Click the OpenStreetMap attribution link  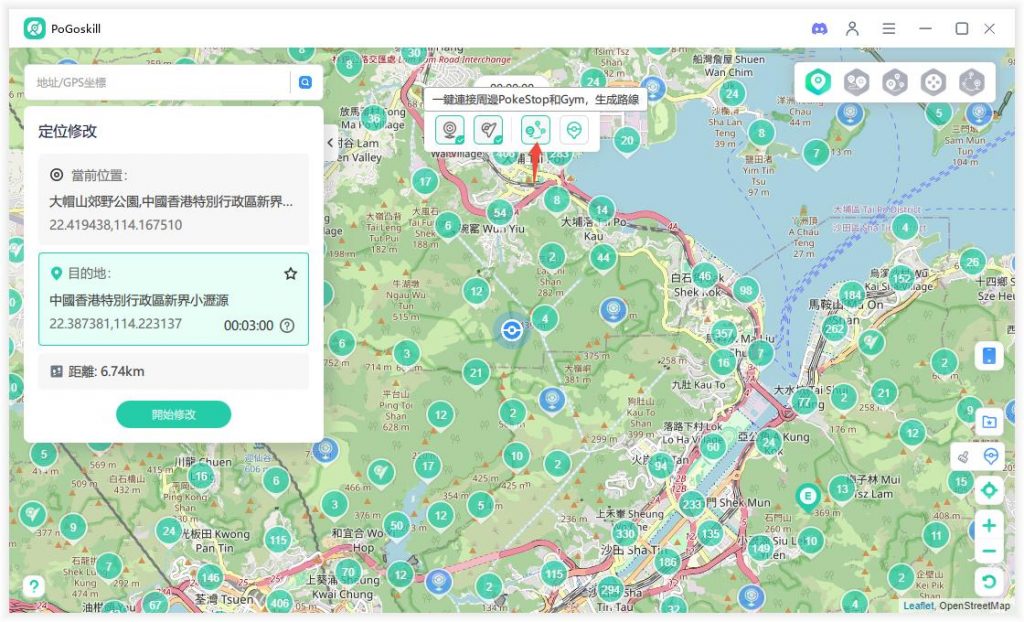pyautogui.click(x=974, y=606)
